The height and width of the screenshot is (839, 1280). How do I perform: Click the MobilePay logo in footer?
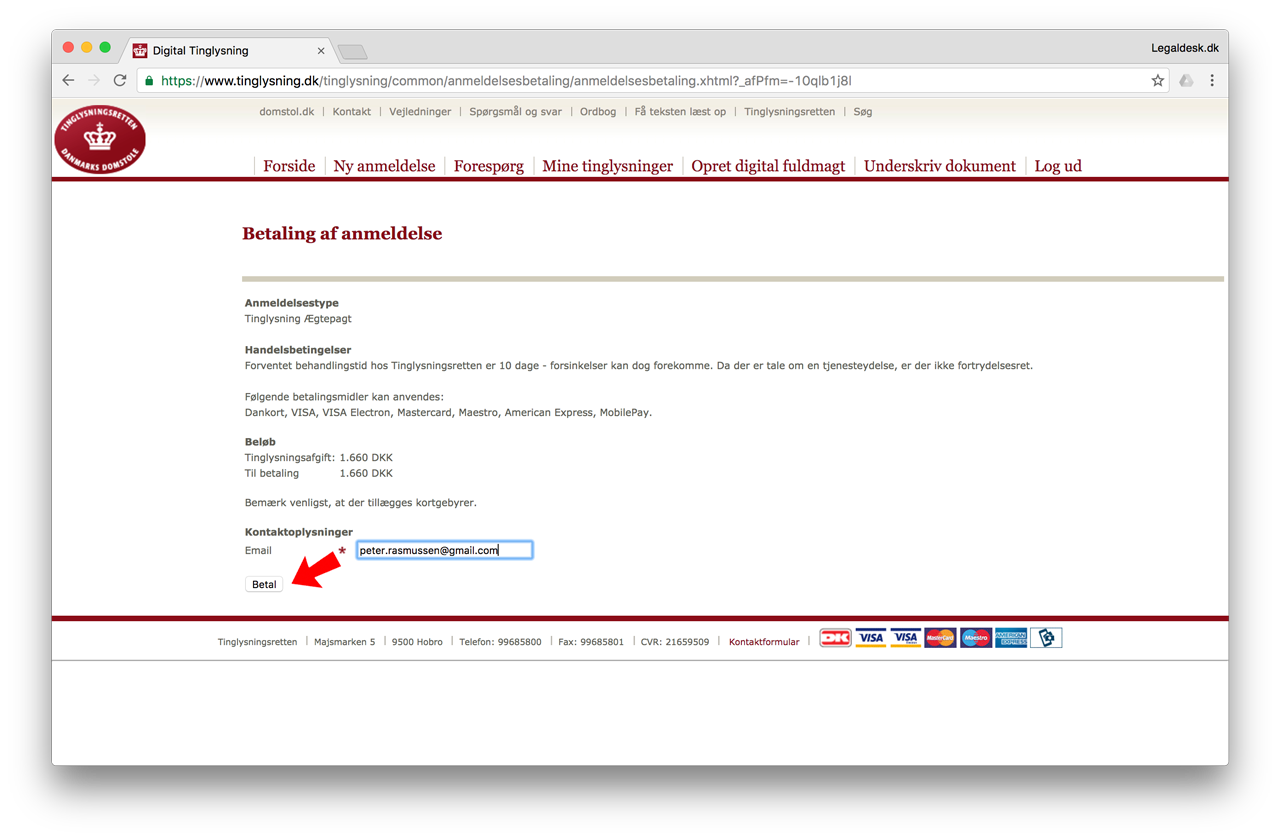(x=1046, y=638)
